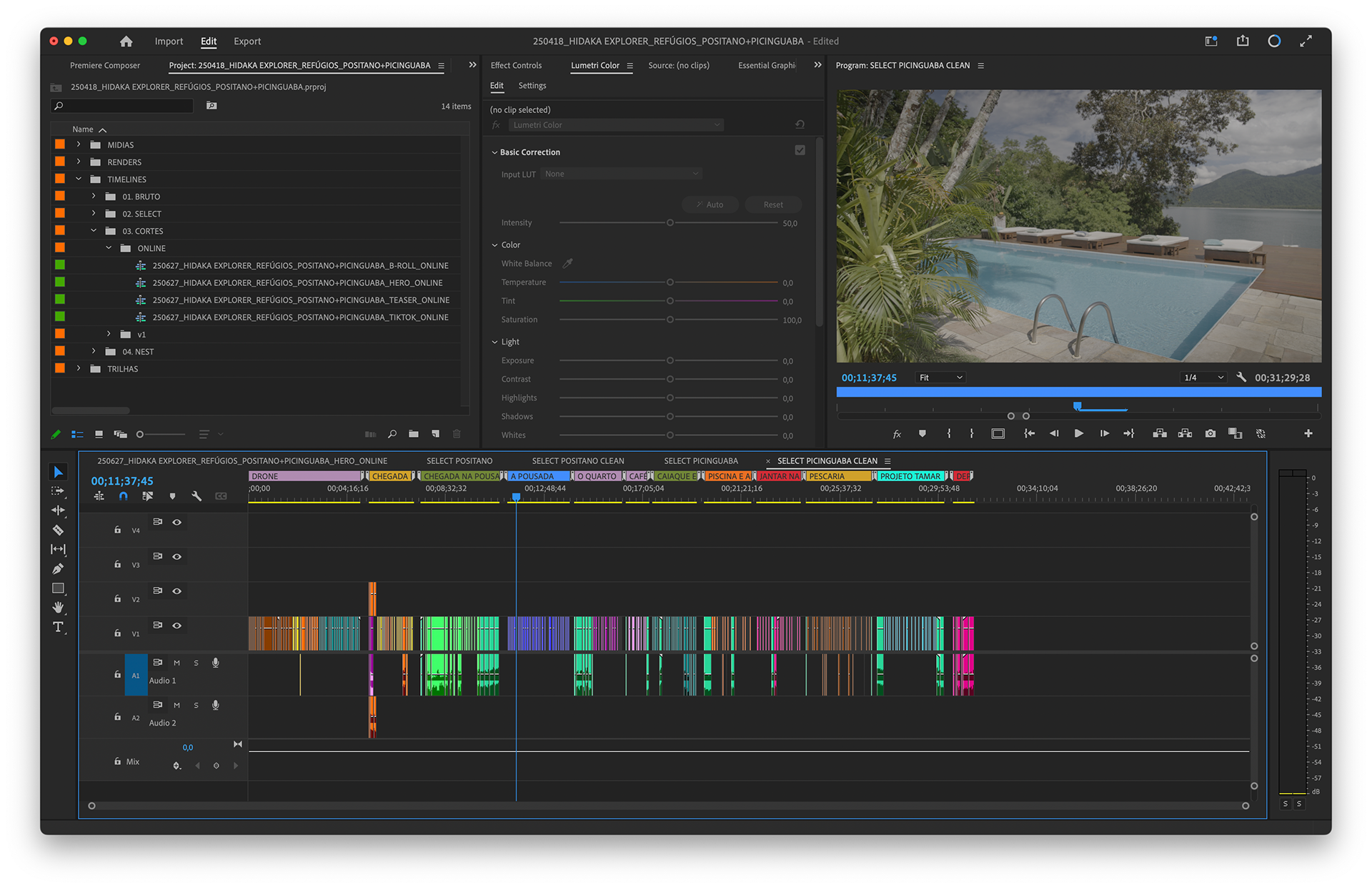Viewport: 1372px width, 888px height.
Task: Switch to the SELECT POSITANO sequence tab
Action: coord(459,461)
